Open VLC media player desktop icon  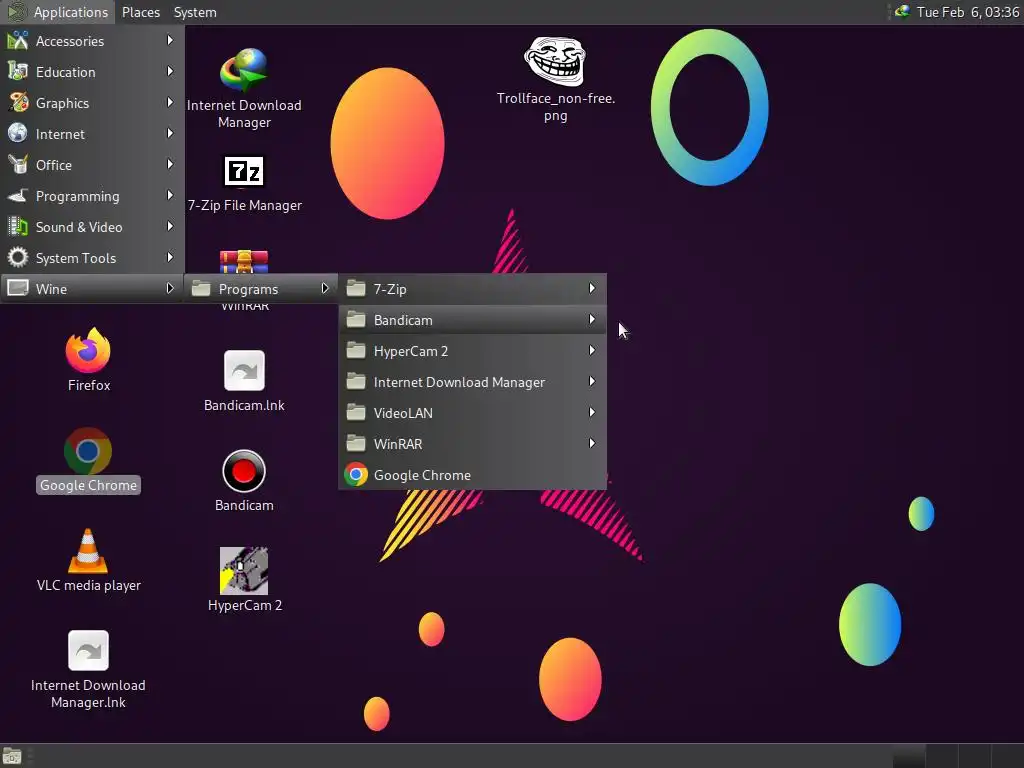[88, 560]
